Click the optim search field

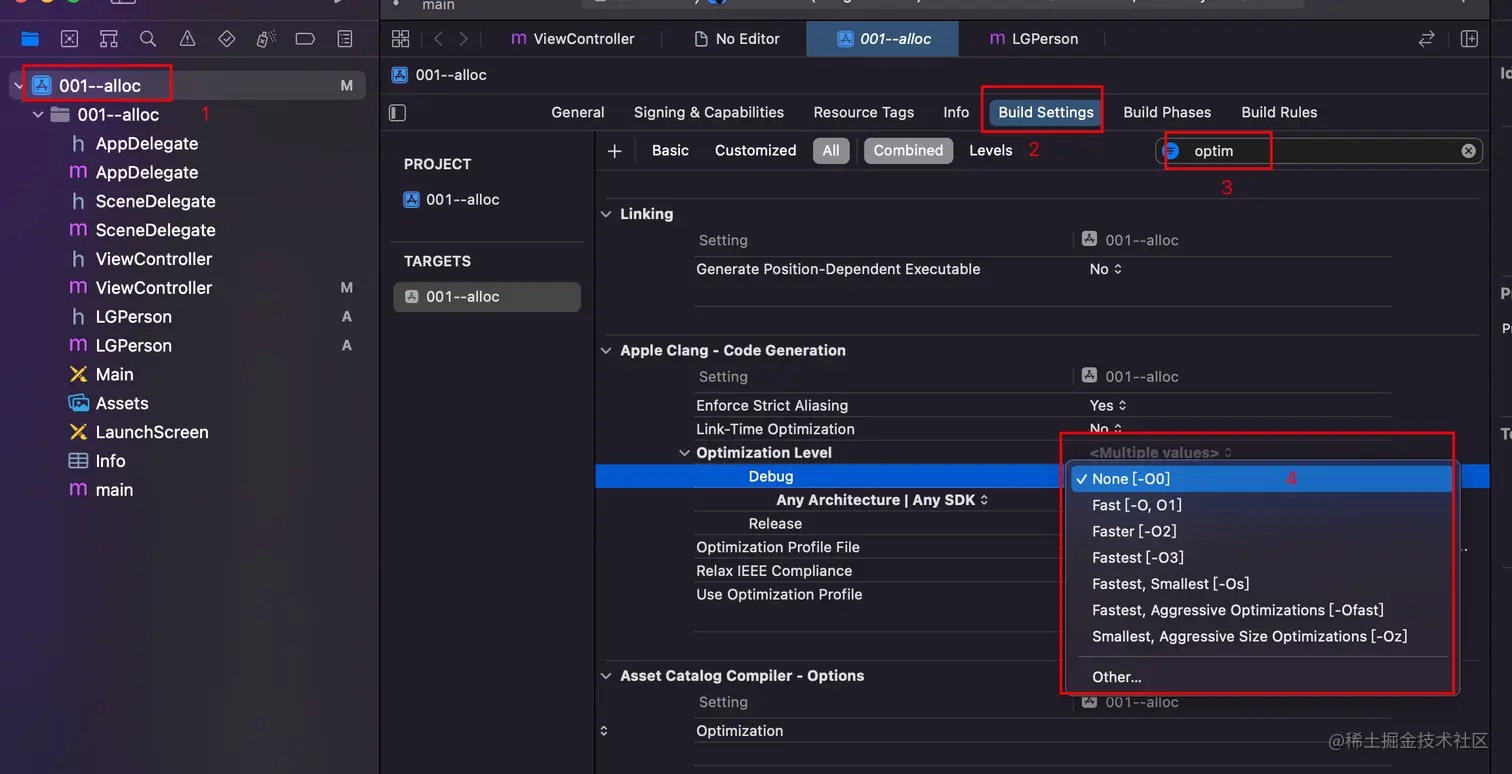(1320, 151)
